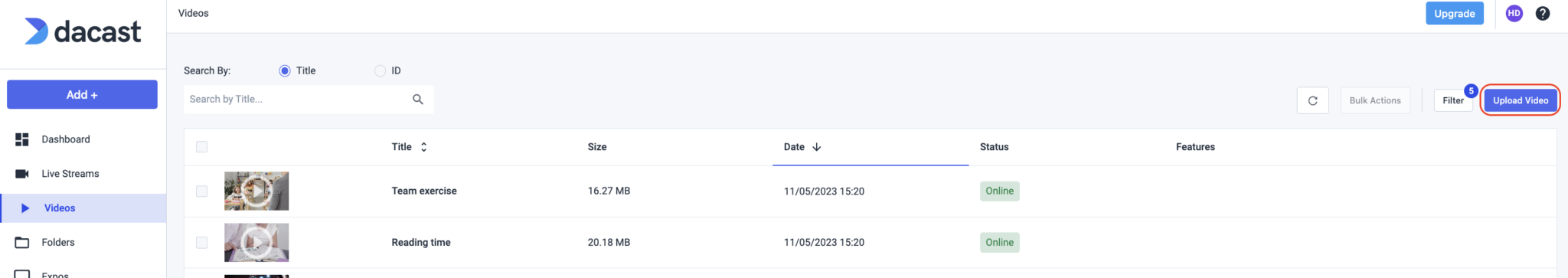Open the HD user avatar menu
The height and width of the screenshot is (278, 1568).
[x=1514, y=13]
